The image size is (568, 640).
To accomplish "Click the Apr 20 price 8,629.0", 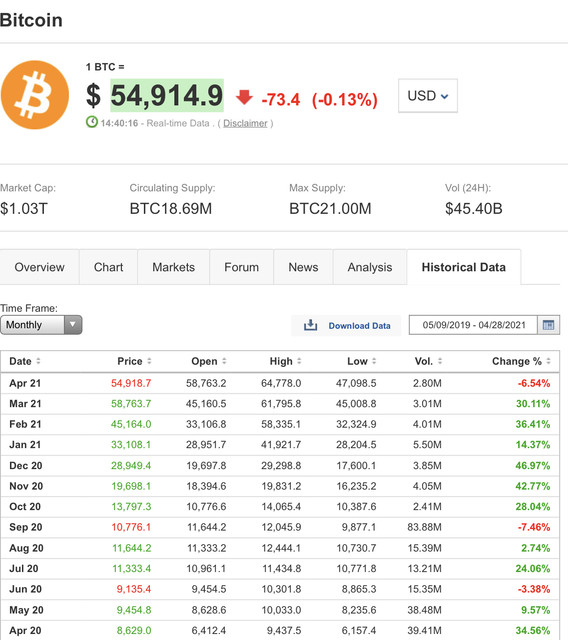I will 134,631.
